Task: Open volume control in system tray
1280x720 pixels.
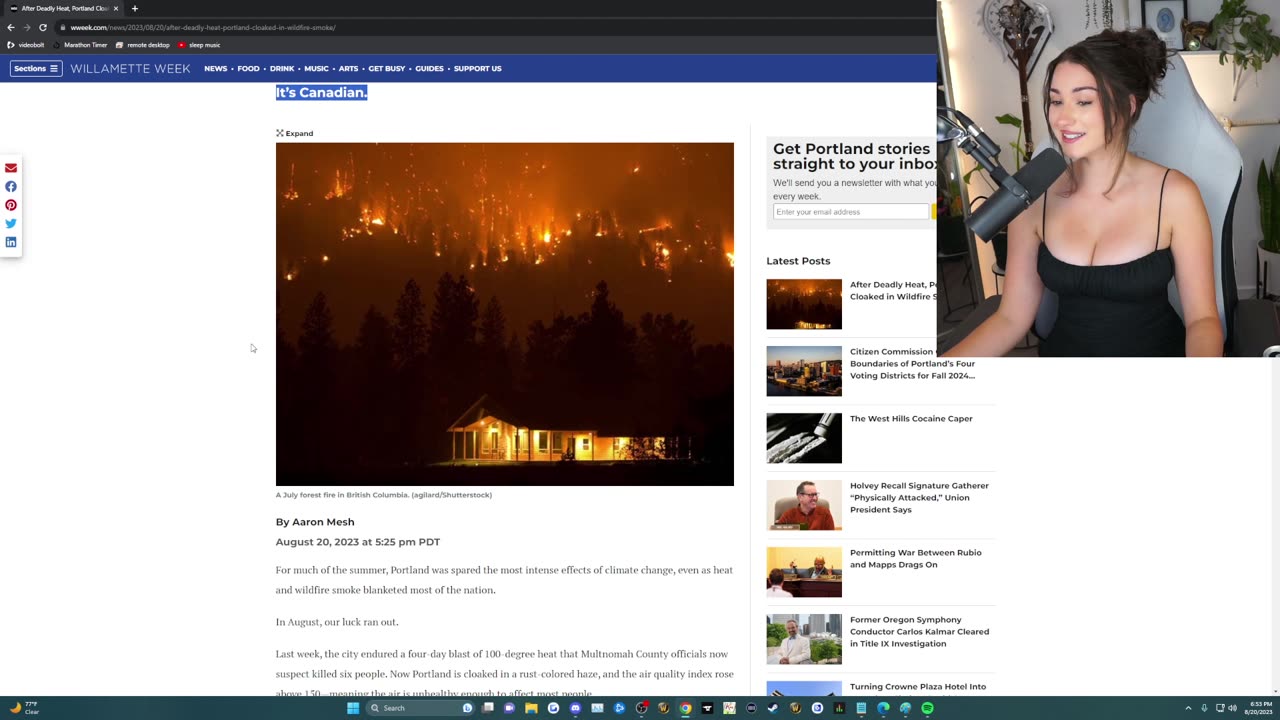Action: 1232,708
